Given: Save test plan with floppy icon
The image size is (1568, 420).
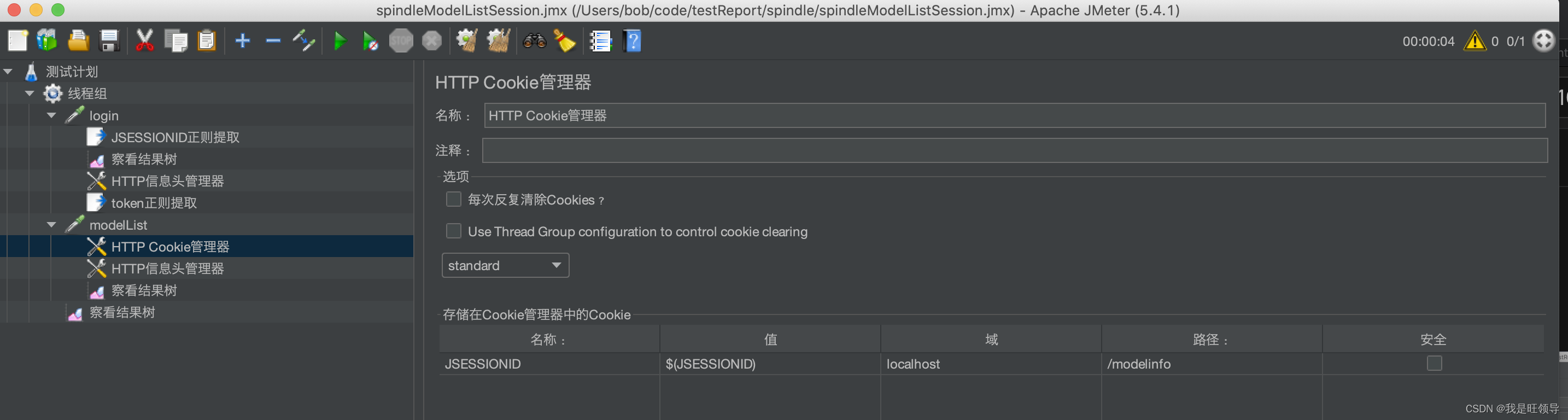Looking at the screenshot, I should (109, 41).
